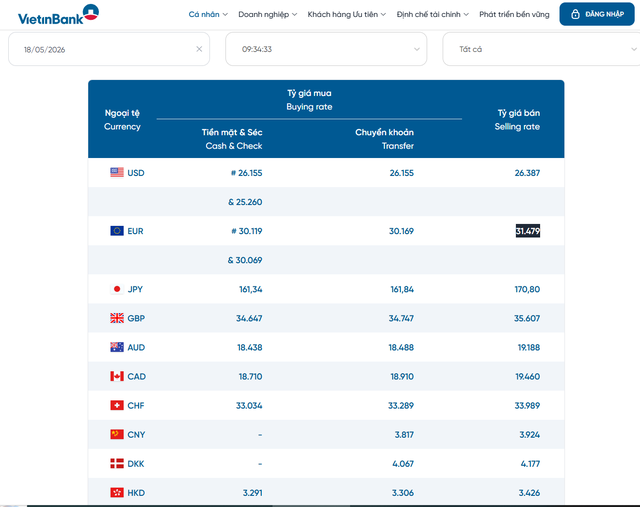The image size is (640, 507).
Task: Click CNY transfer rate 3.817
Action: pyautogui.click(x=404, y=434)
